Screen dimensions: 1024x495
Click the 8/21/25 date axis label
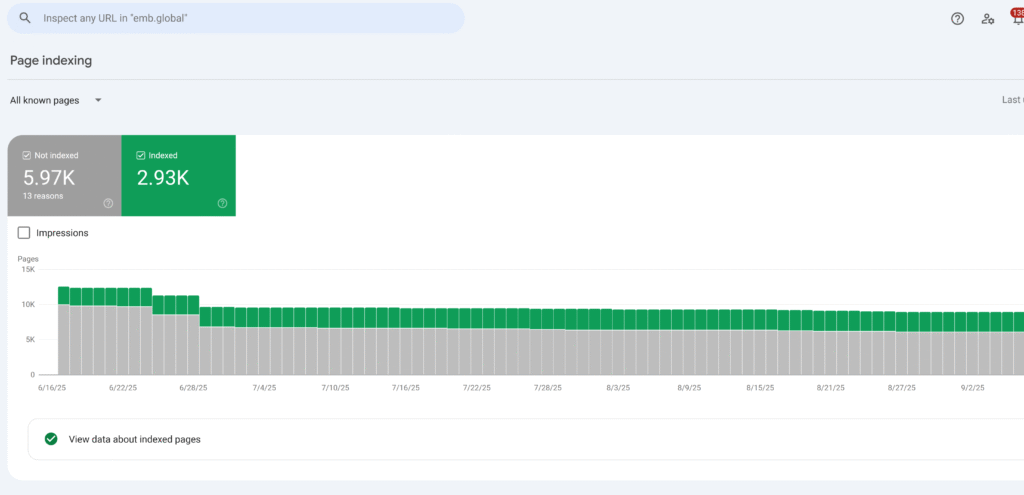831,388
